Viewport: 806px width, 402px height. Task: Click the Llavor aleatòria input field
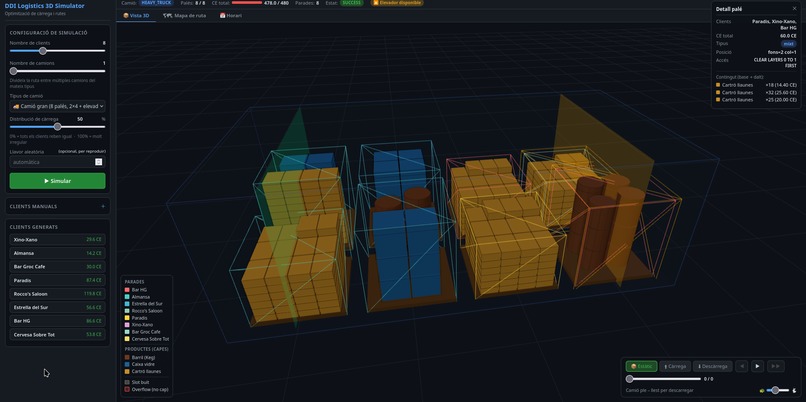(57, 162)
